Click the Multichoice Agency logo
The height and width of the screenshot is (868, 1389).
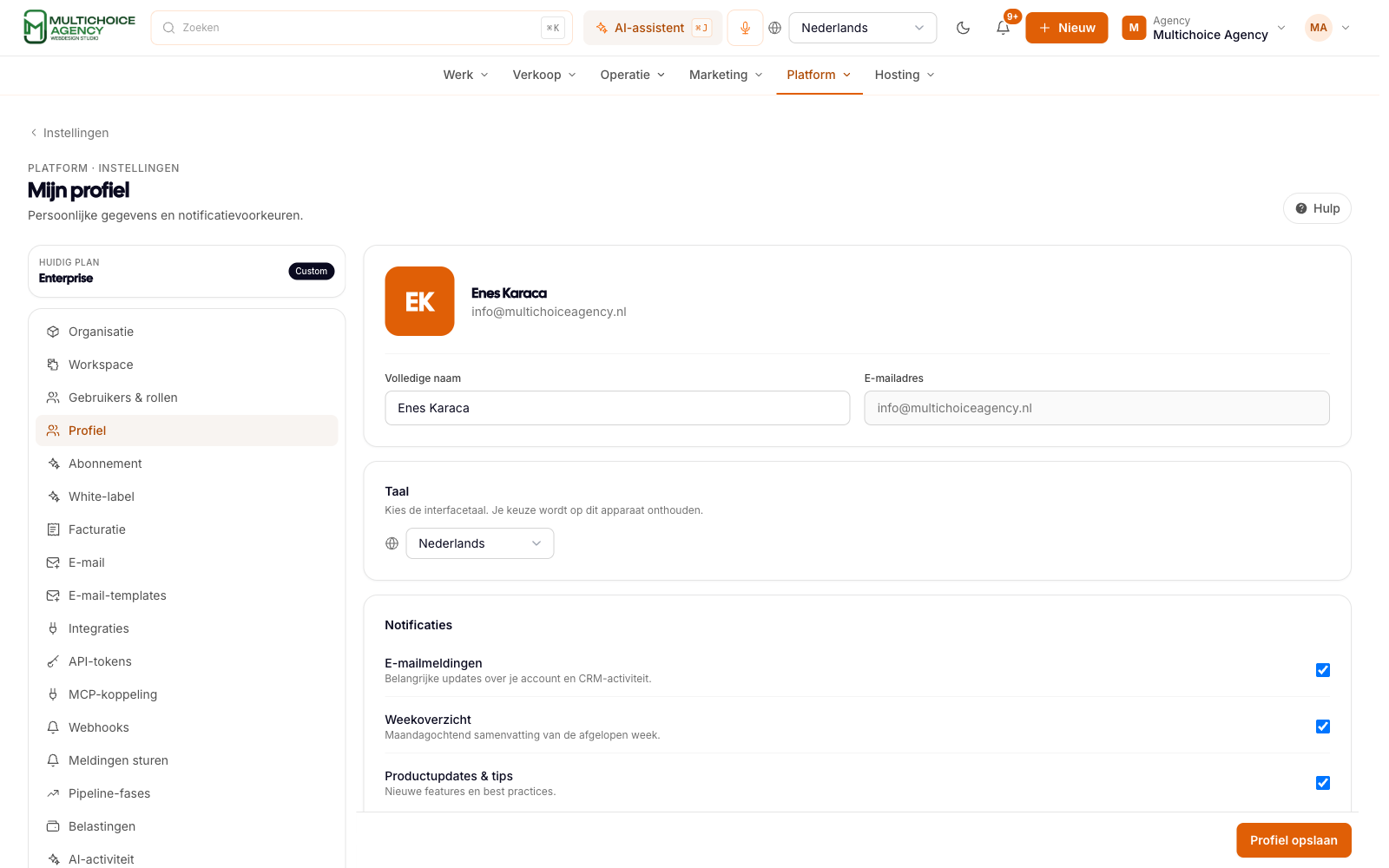click(x=79, y=27)
